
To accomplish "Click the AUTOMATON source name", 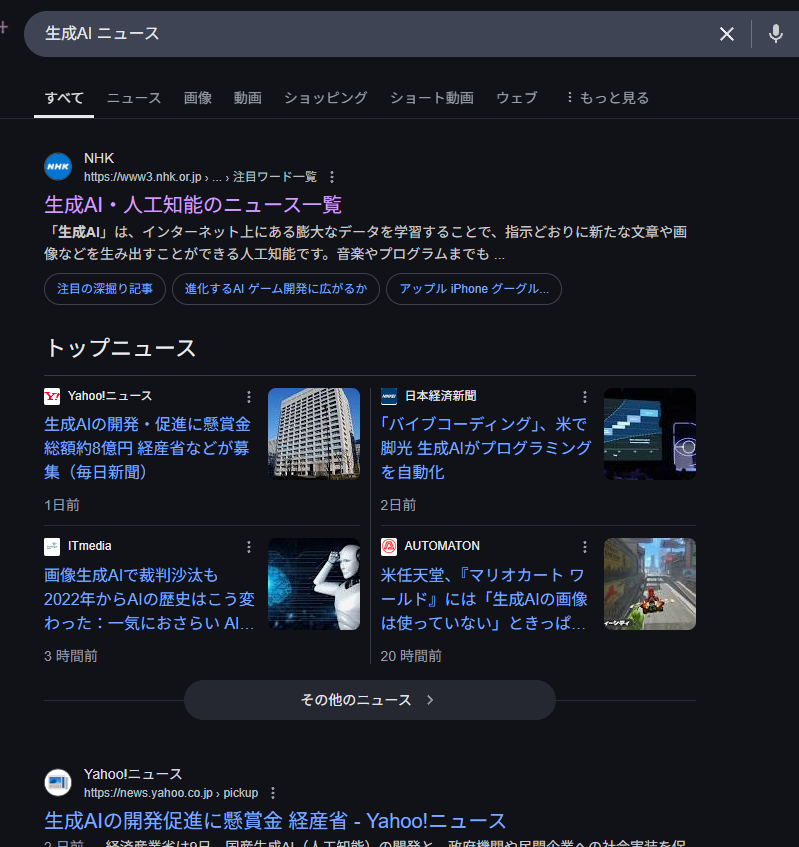I will 442,546.
